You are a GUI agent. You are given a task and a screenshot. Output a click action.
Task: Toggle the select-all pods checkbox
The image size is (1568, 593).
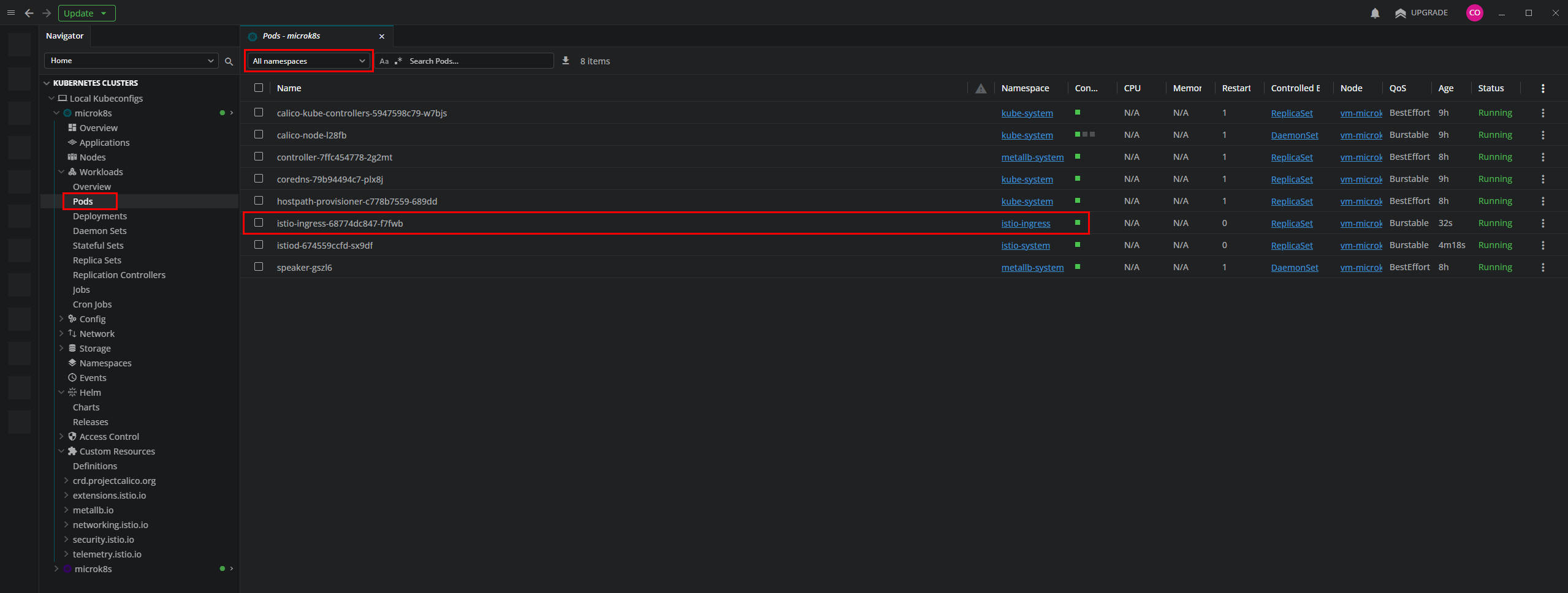click(259, 88)
